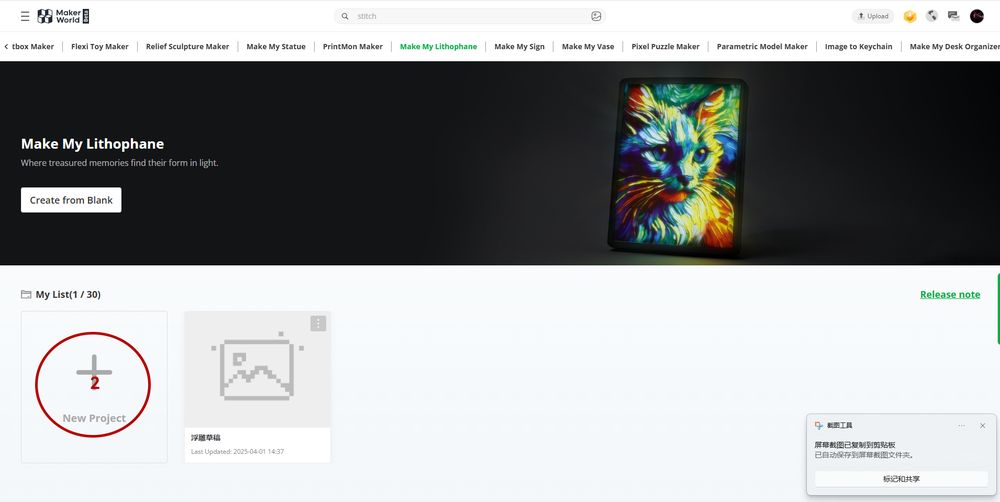Open the messages icon in header

(x=953, y=16)
